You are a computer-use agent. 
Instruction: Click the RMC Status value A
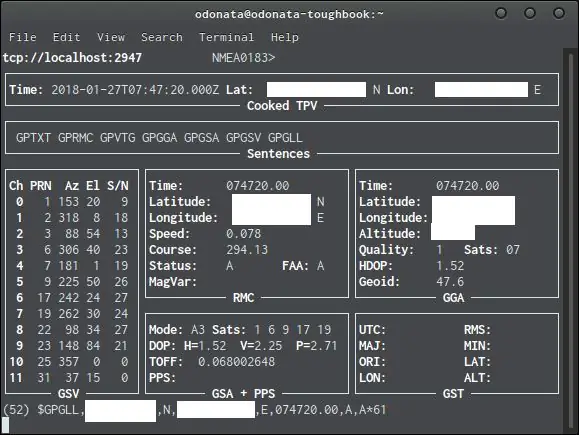coord(230,266)
